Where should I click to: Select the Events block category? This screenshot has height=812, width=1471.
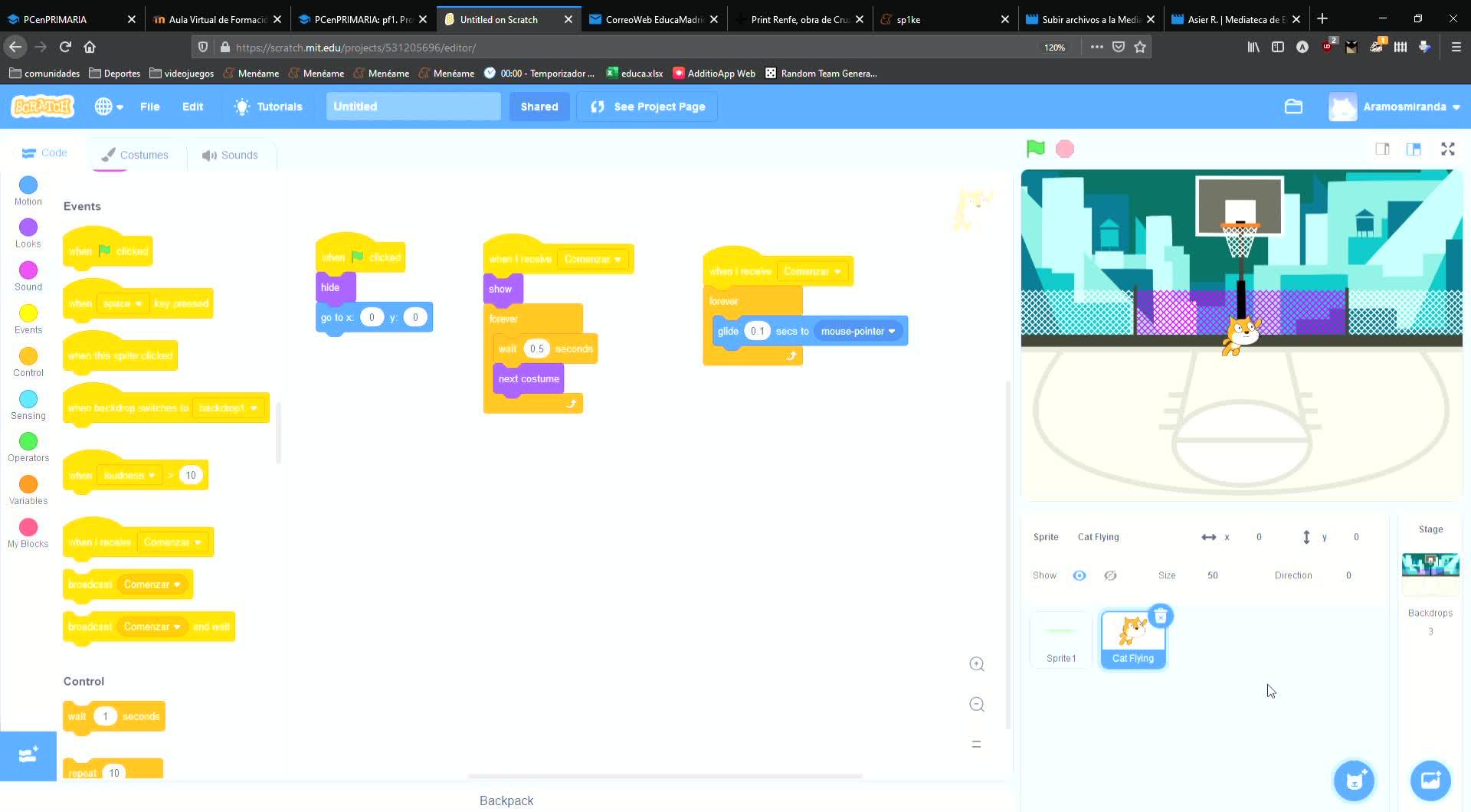pos(28,319)
